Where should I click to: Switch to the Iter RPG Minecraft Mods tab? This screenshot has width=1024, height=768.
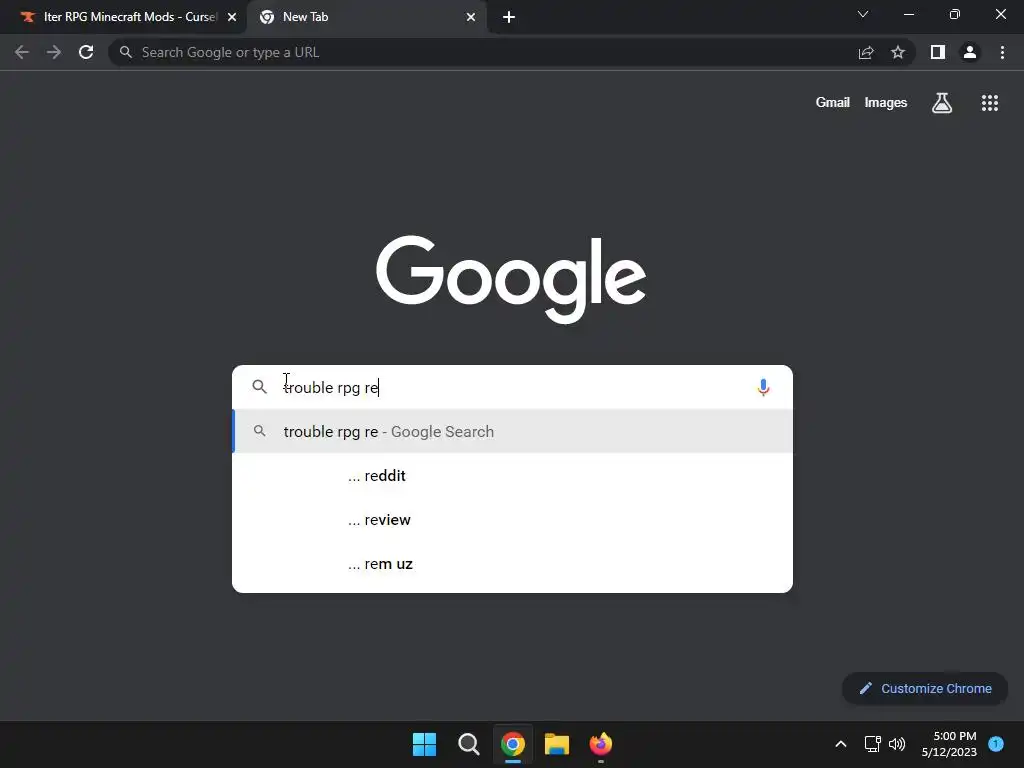124,17
